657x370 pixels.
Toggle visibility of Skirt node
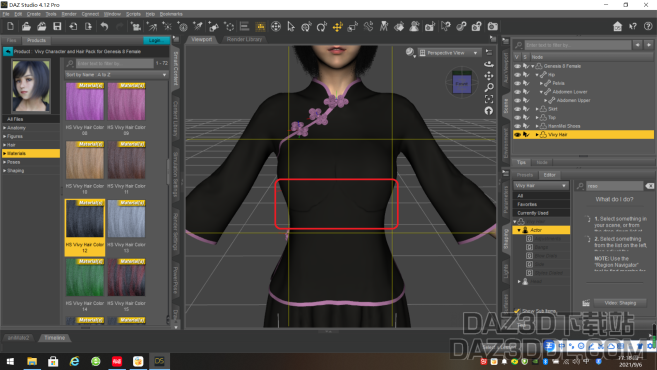(517, 109)
